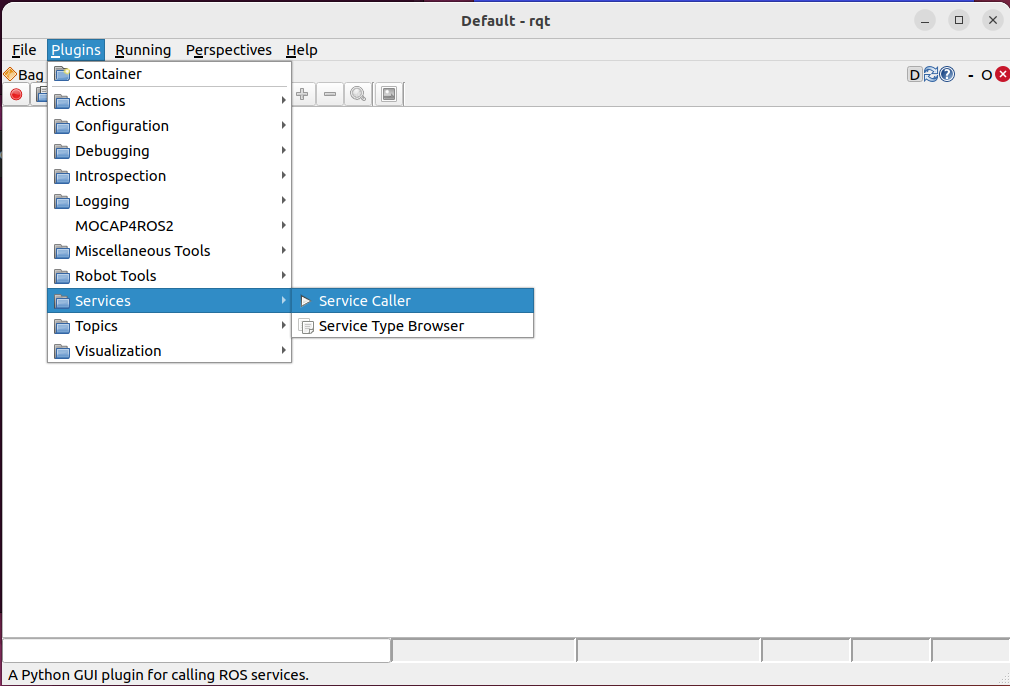Open the Perspectives menu
This screenshot has height=686, width=1010.
[x=229, y=50]
